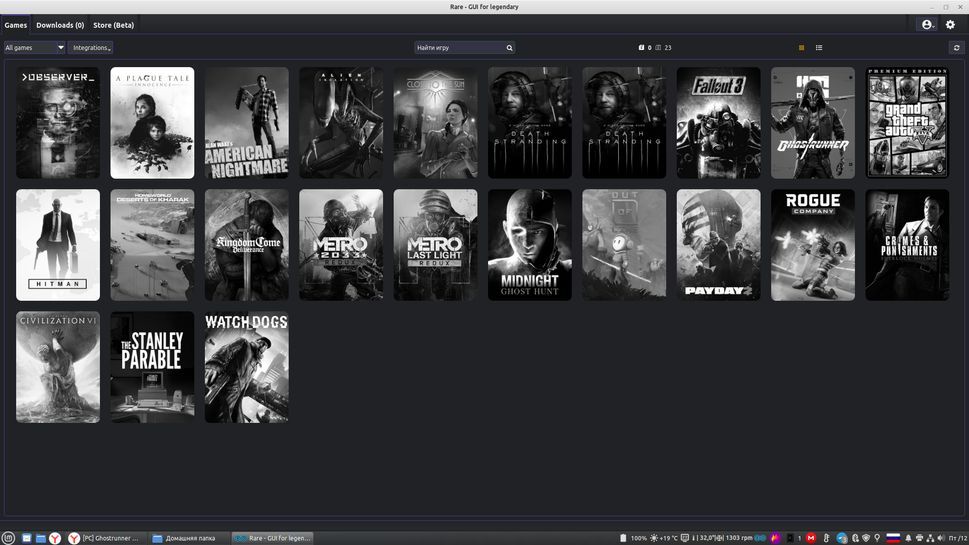Open the network connections tray icon
969x545 pixels.
(x=930, y=538)
